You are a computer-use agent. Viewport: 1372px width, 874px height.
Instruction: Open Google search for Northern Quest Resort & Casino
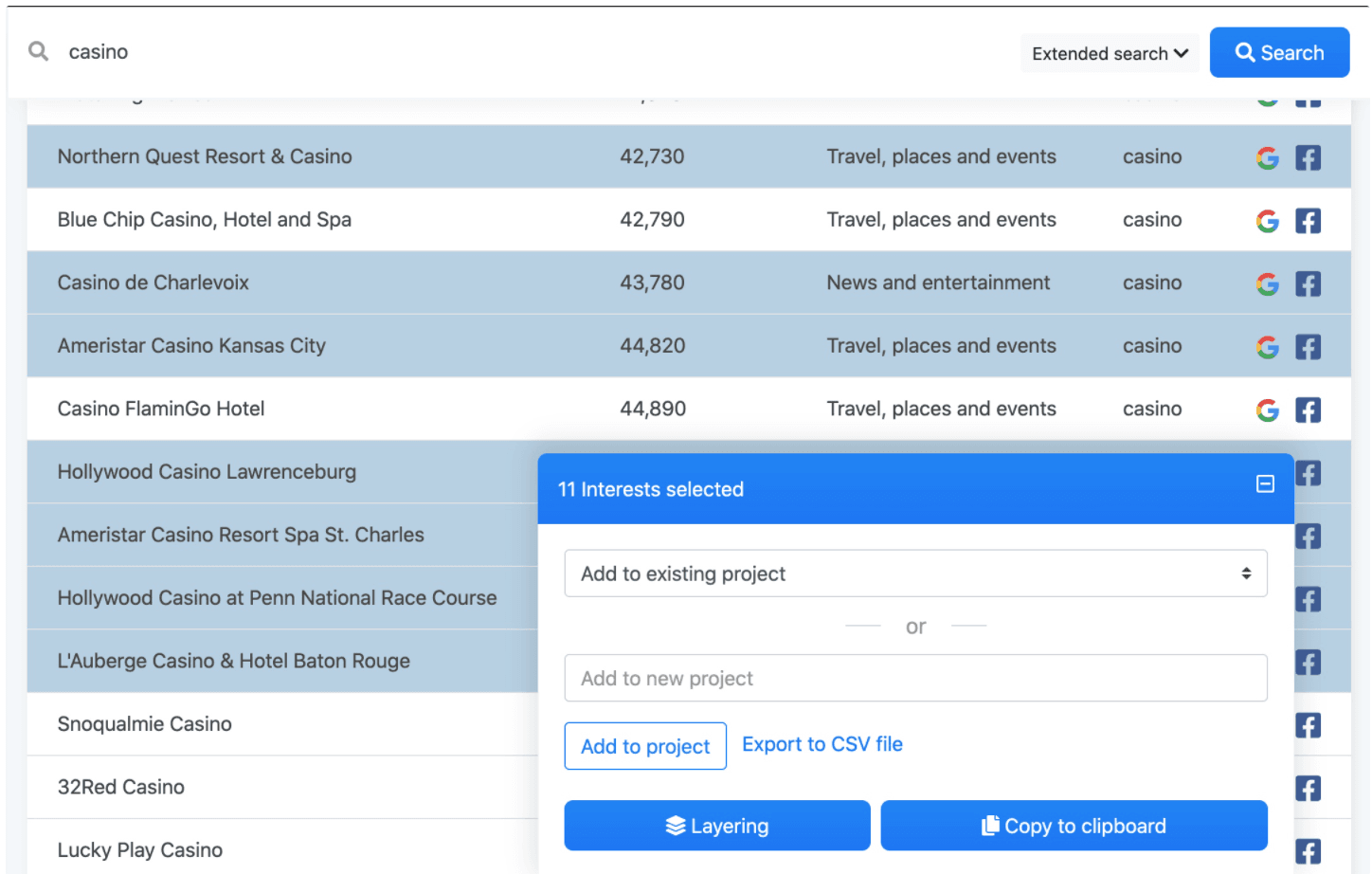click(x=1267, y=157)
